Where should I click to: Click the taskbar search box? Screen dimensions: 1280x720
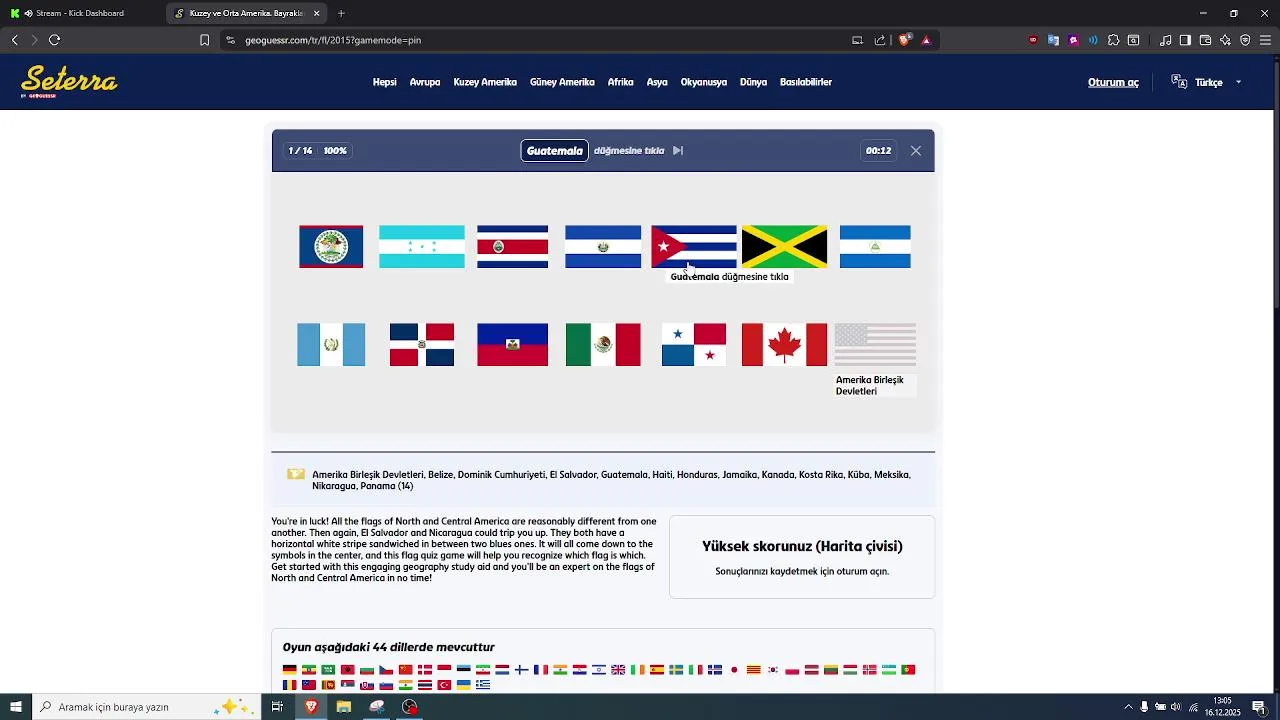148,707
